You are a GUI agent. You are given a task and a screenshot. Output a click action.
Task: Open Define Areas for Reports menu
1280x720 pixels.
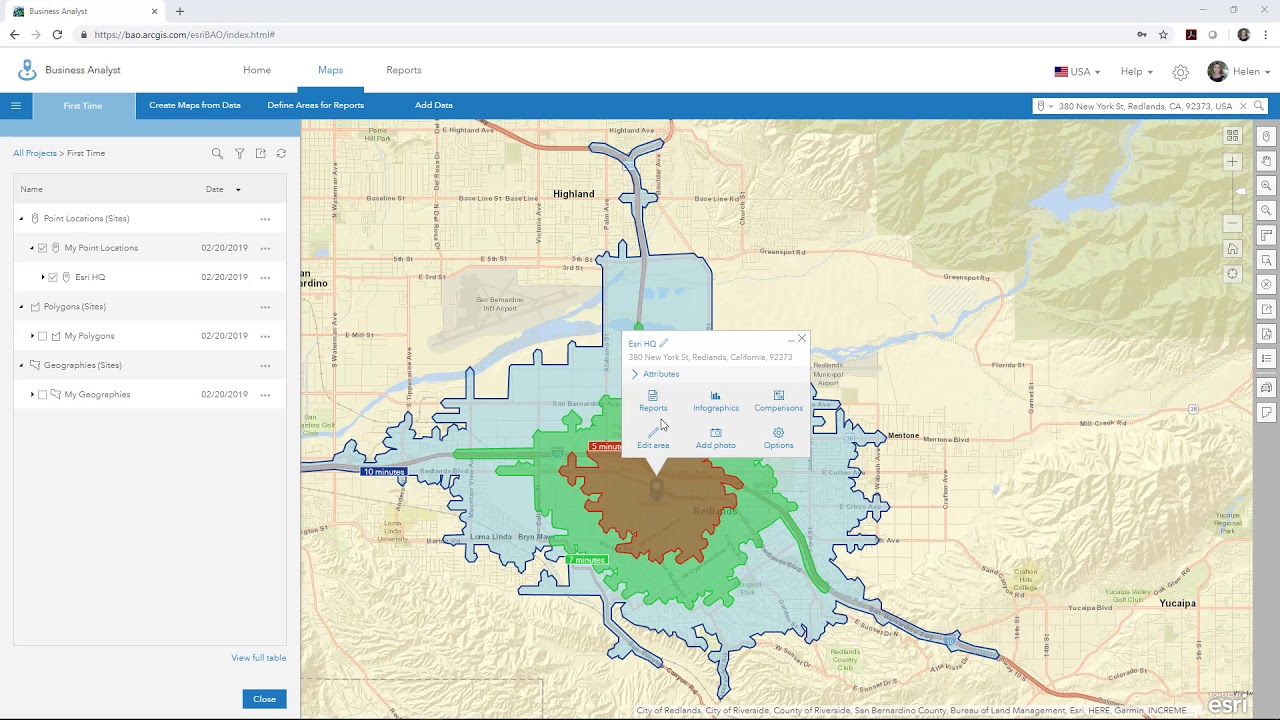[x=315, y=105]
